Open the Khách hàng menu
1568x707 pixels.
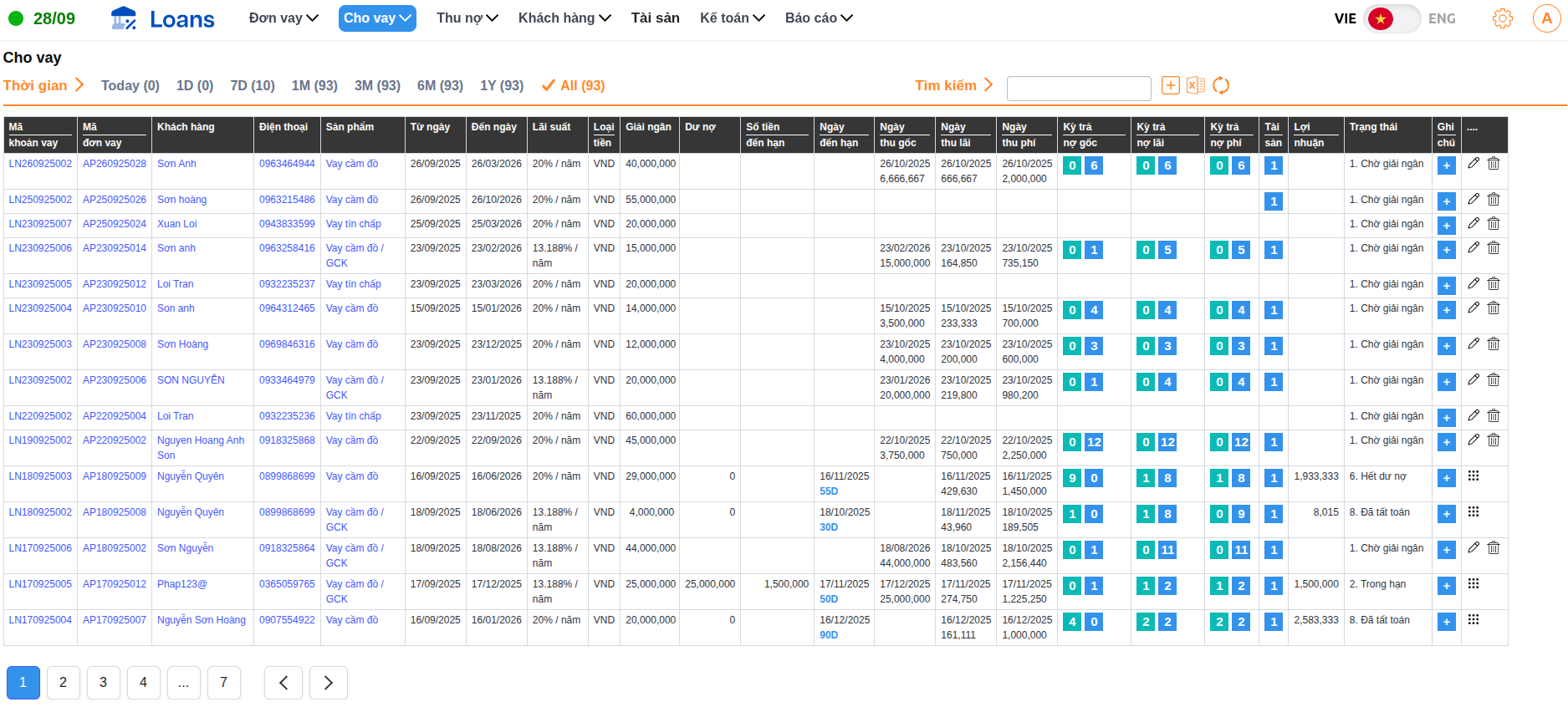(x=564, y=18)
